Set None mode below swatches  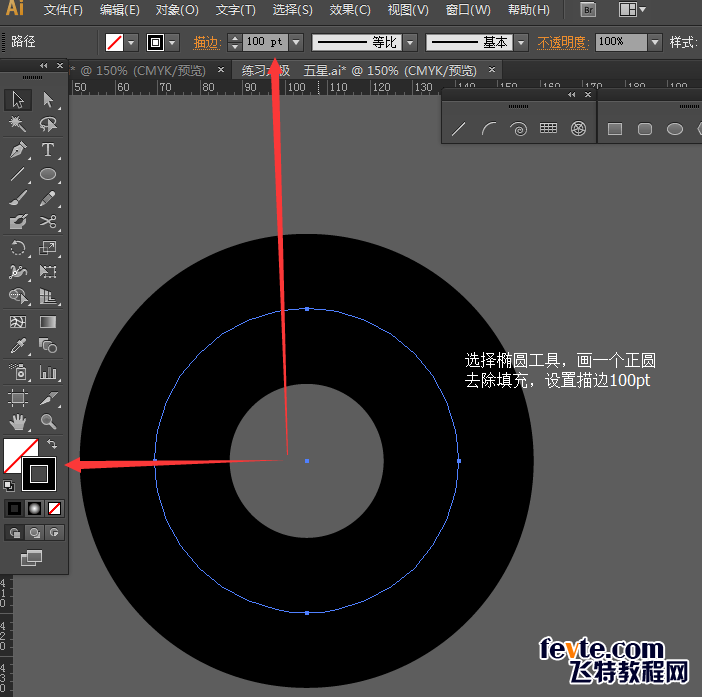(x=55, y=508)
